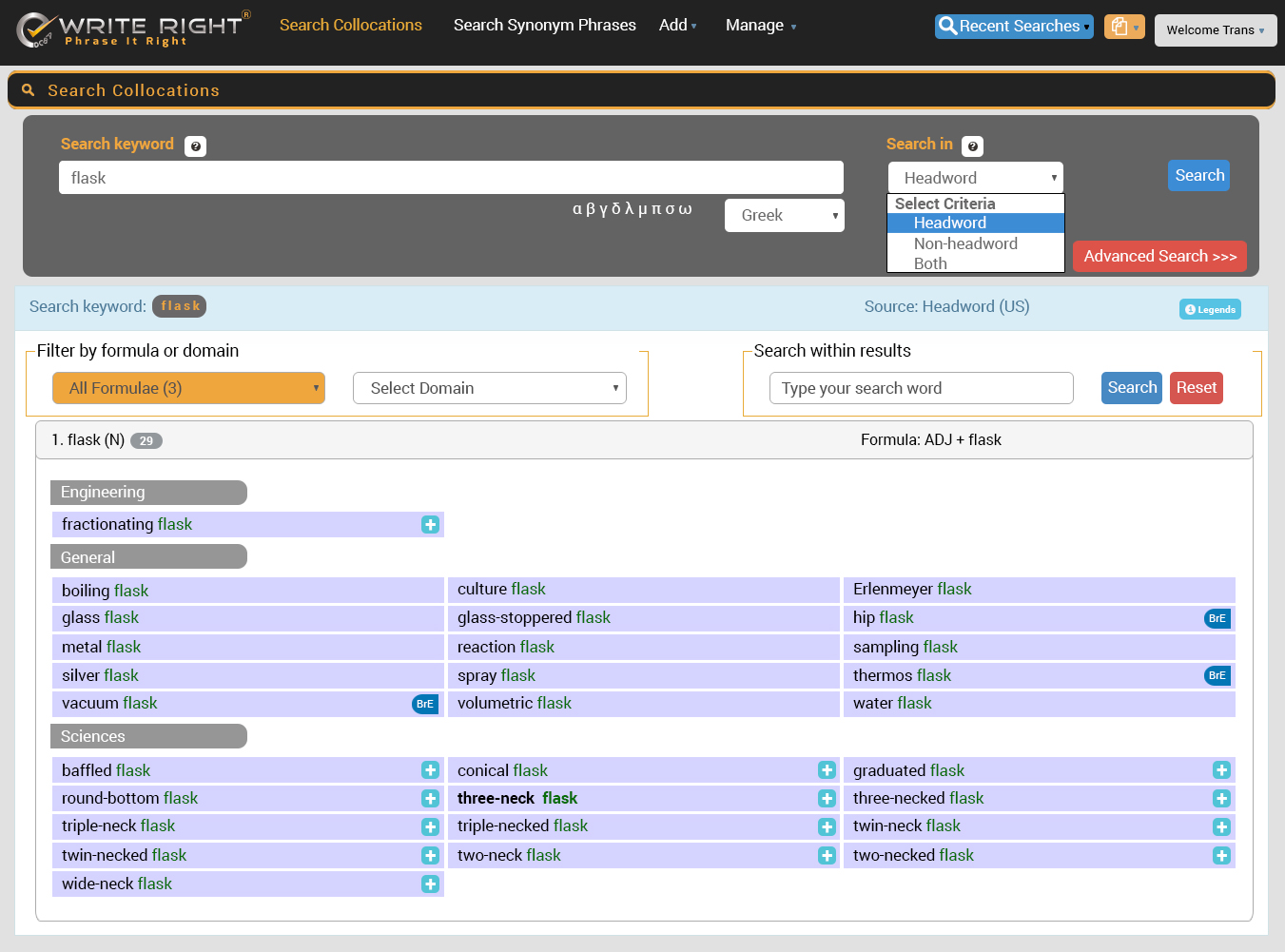This screenshot has height=952, width=1285.
Task: Click the search within results text field
Action: [921, 388]
